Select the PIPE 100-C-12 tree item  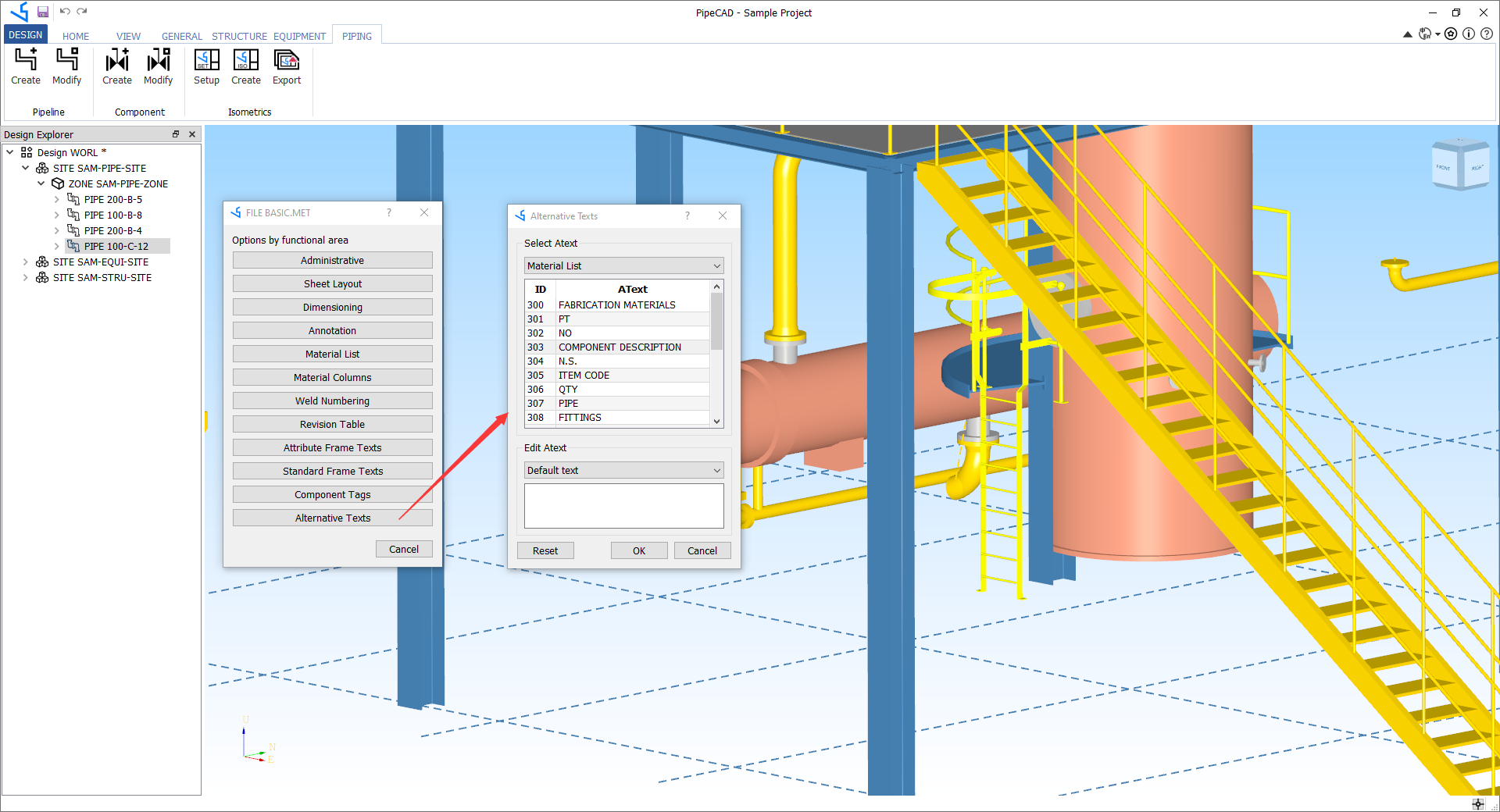(x=116, y=246)
